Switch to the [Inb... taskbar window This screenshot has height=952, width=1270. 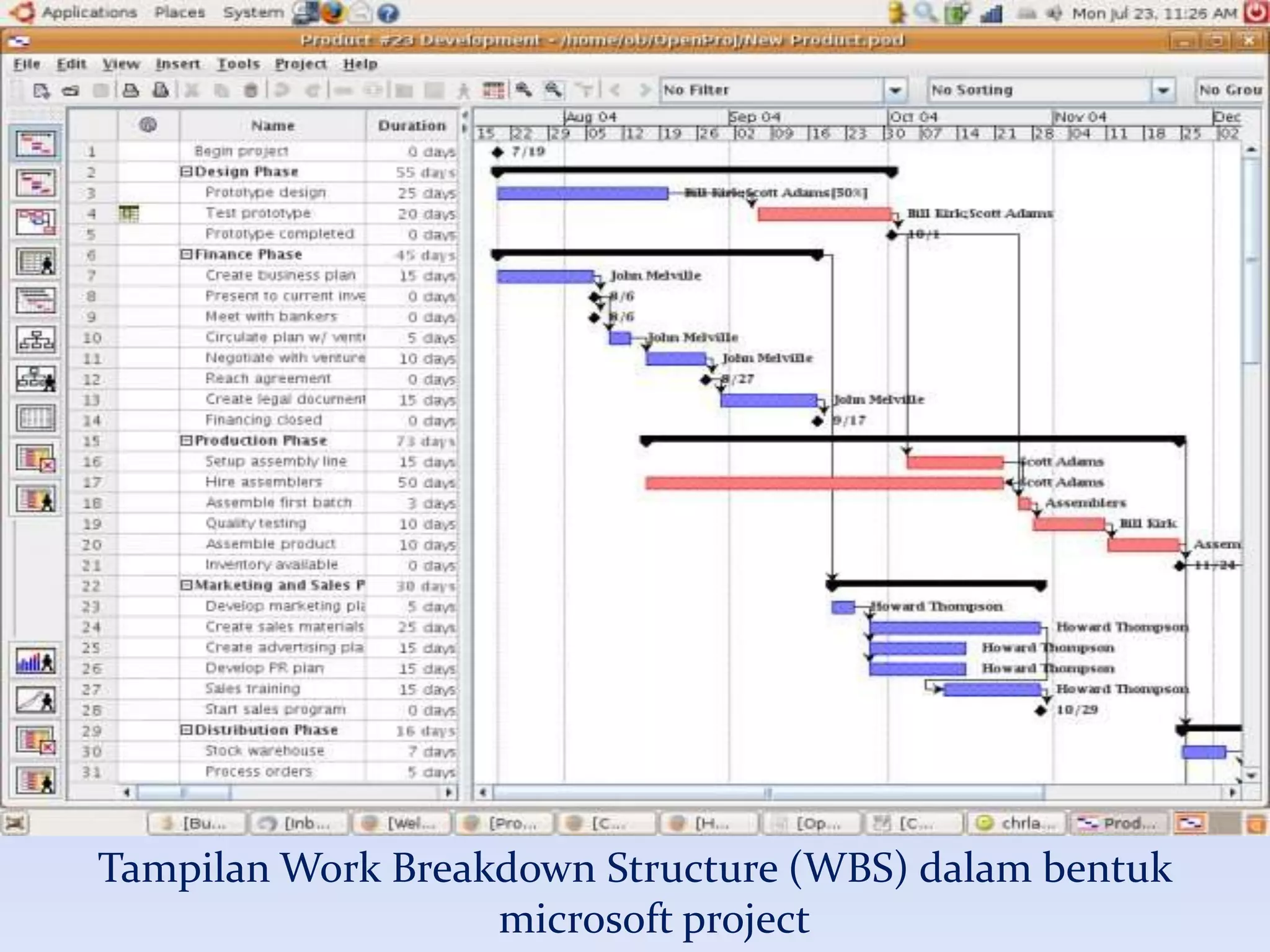(298, 823)
